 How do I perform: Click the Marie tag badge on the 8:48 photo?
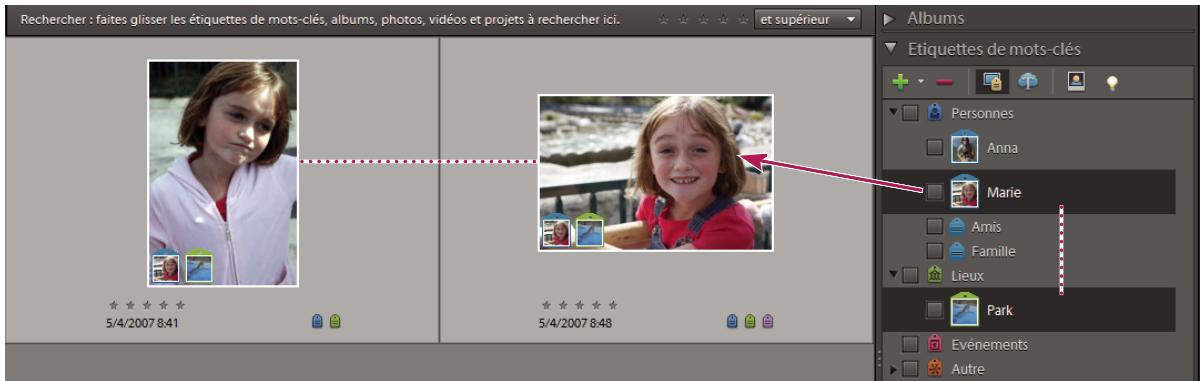click(556, 230)
